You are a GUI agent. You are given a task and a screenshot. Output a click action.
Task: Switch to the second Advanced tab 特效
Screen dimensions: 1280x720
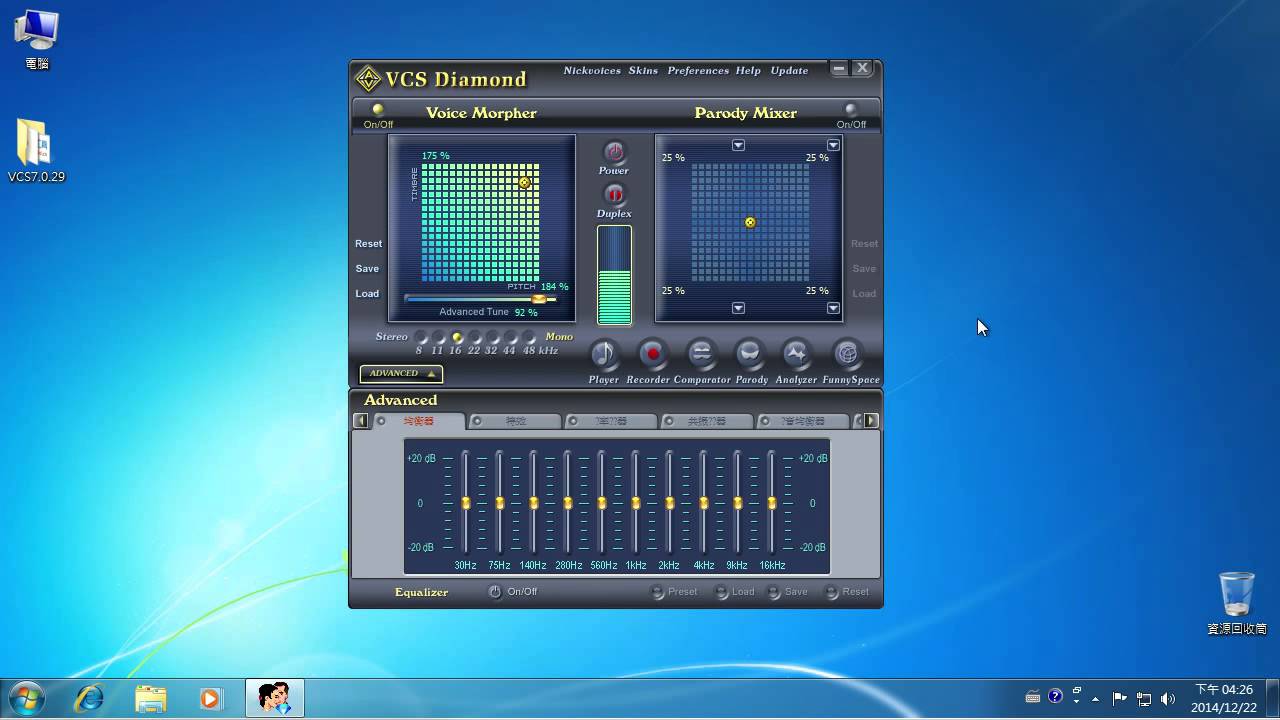point(515,421)
